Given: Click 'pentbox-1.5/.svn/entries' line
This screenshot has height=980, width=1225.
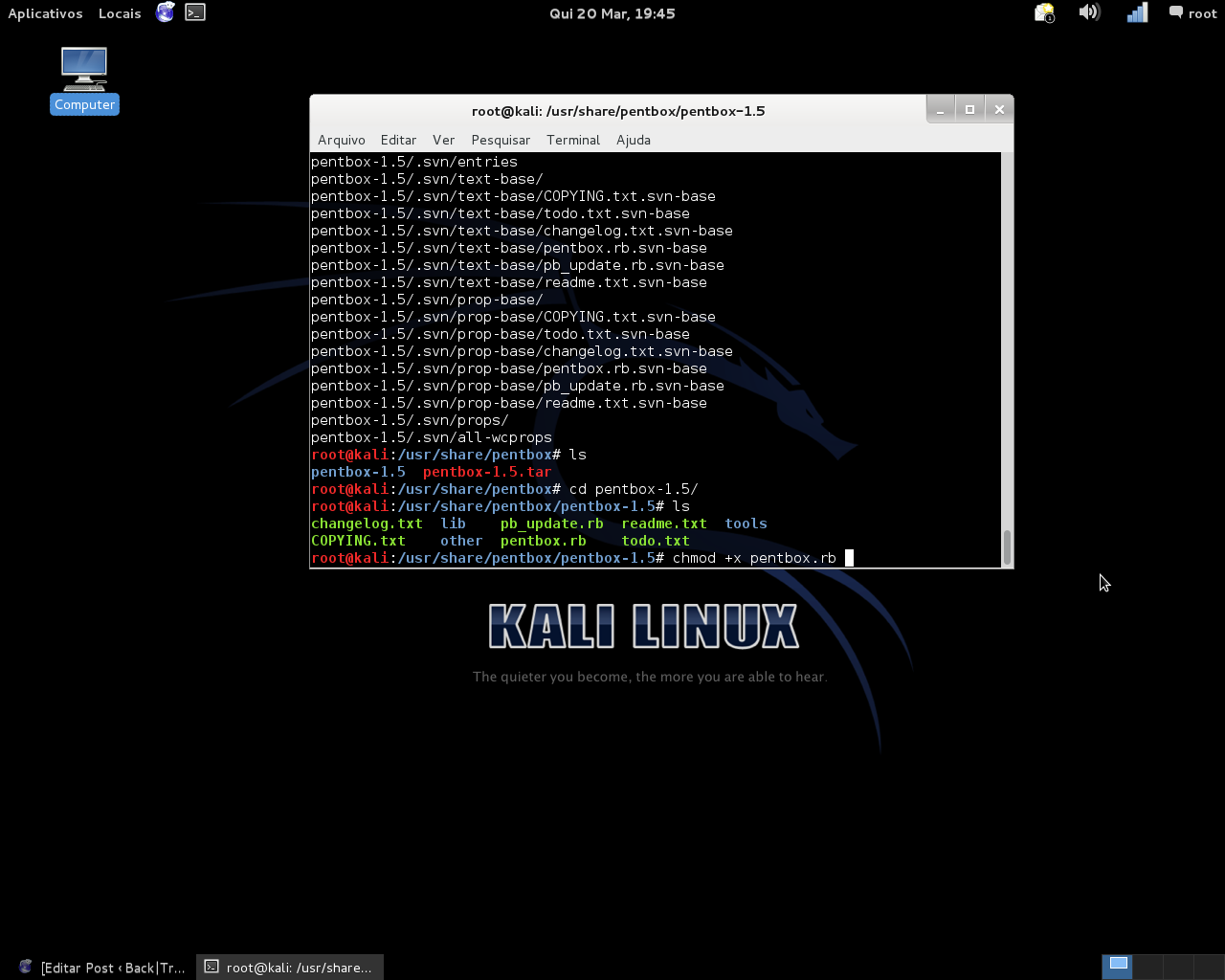Looking at the screenshot, I should click(x=414, y=162).
